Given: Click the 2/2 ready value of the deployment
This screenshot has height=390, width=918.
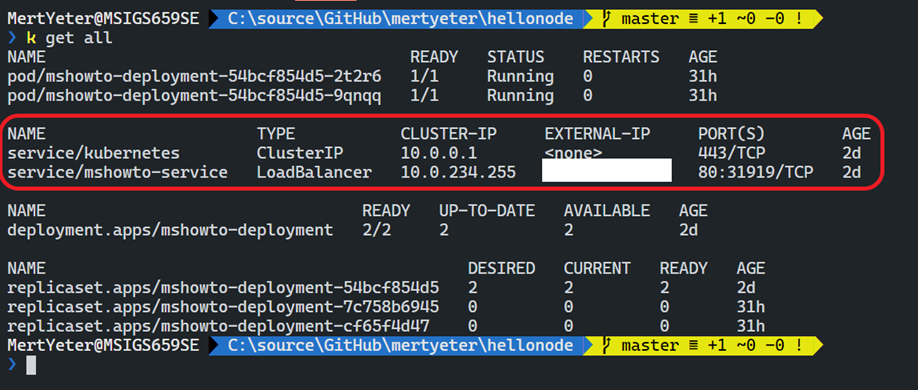Looking at the screenshot, I should (376, 230).
